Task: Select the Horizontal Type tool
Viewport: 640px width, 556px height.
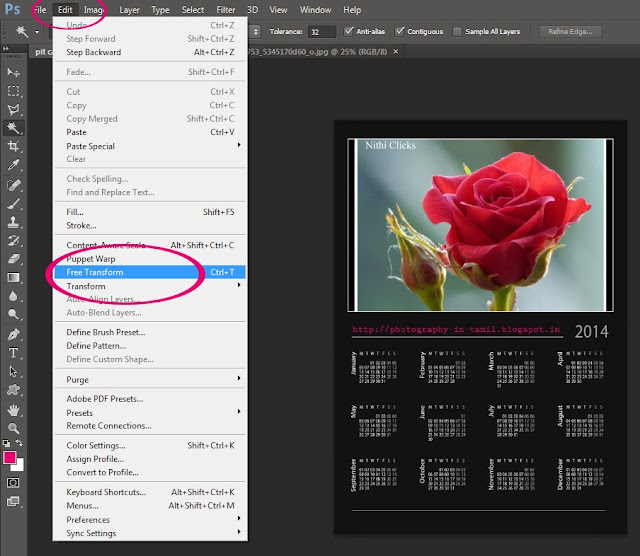Action: (x=13, y=353)
